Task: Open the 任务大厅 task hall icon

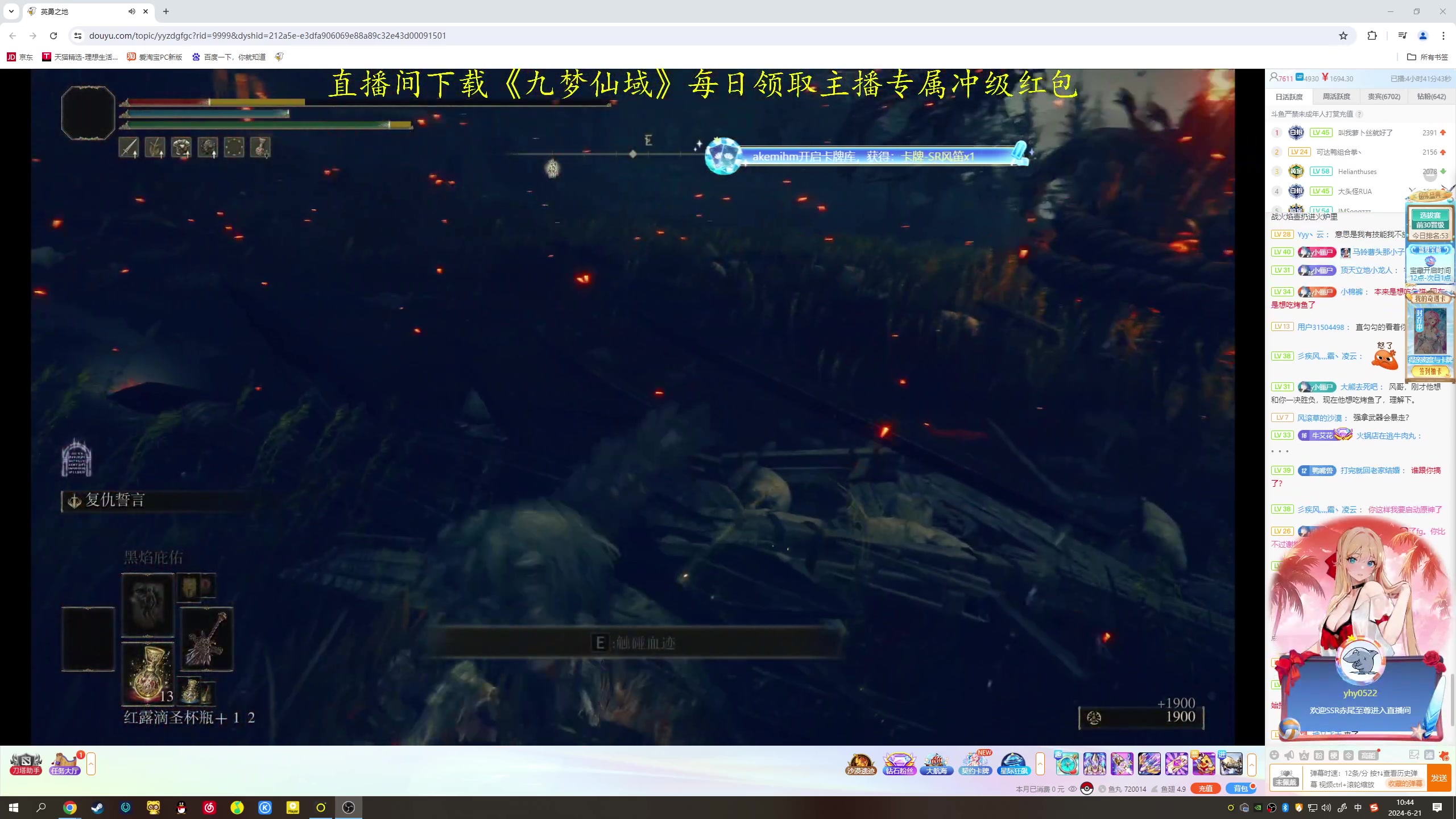Action: 65,764
